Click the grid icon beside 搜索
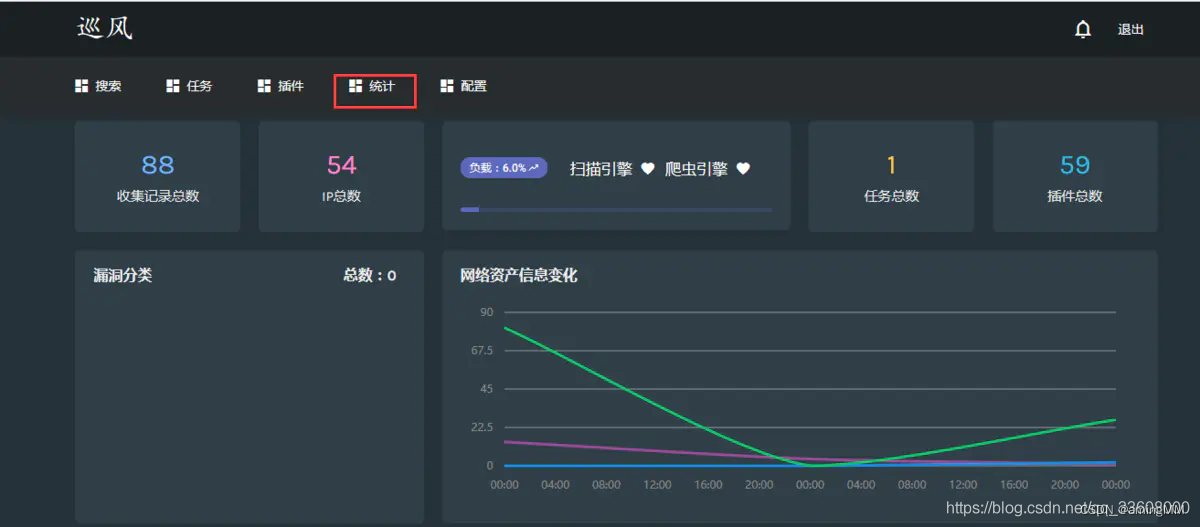Image resolution: width=1200 pixels, height=527 pixels. pyautogui.click(x=82, y=86)
